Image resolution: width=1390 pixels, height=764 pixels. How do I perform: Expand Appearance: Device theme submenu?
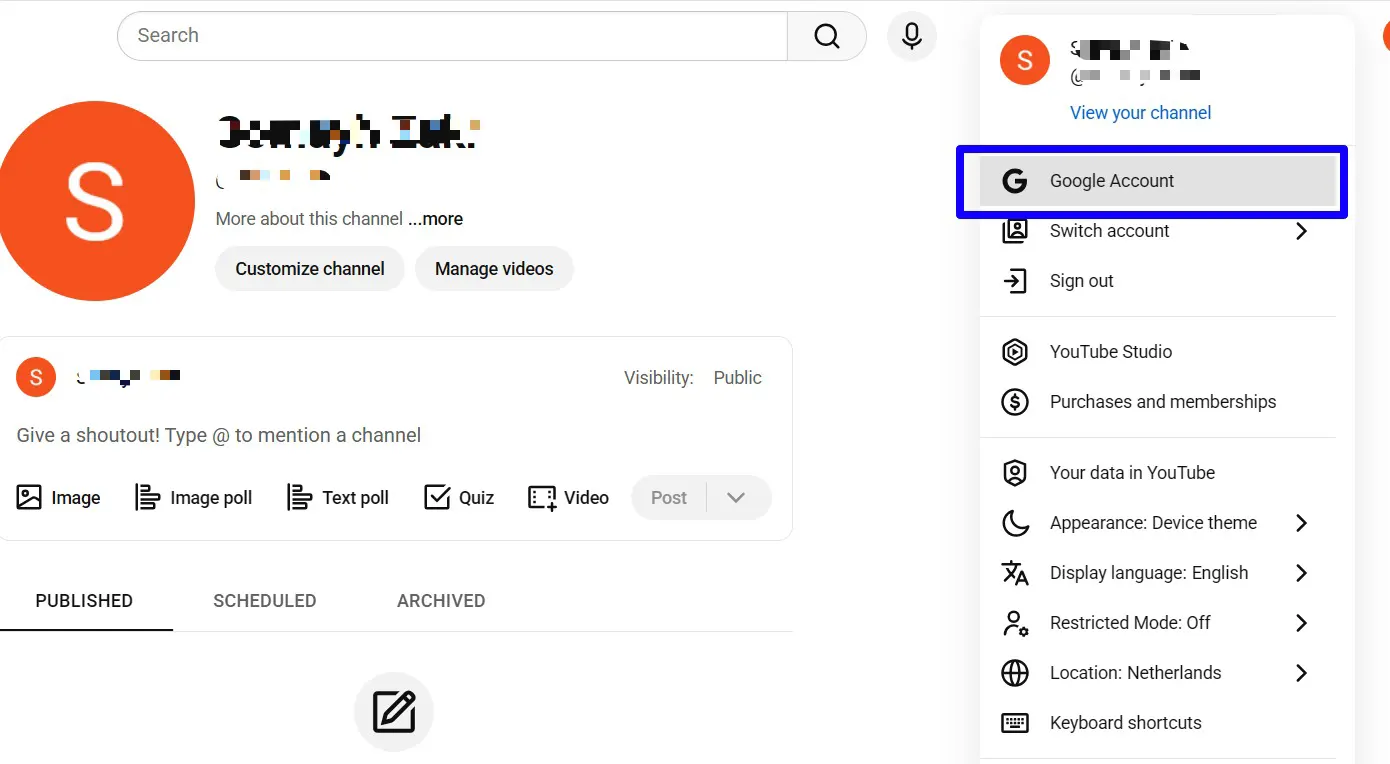[1155, 523]
